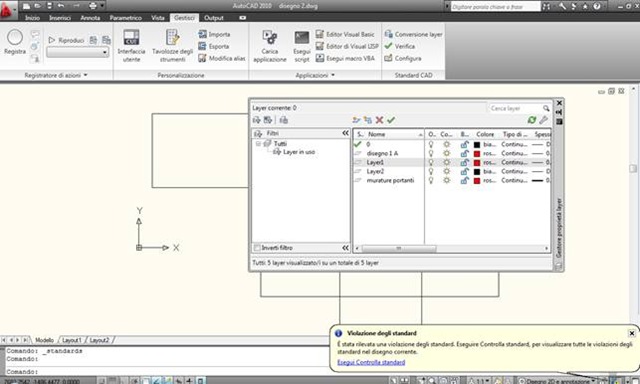Open the Output ribbon tab
Screen dimensions: 640x384
pyautogui.click(x=214, y=18)
